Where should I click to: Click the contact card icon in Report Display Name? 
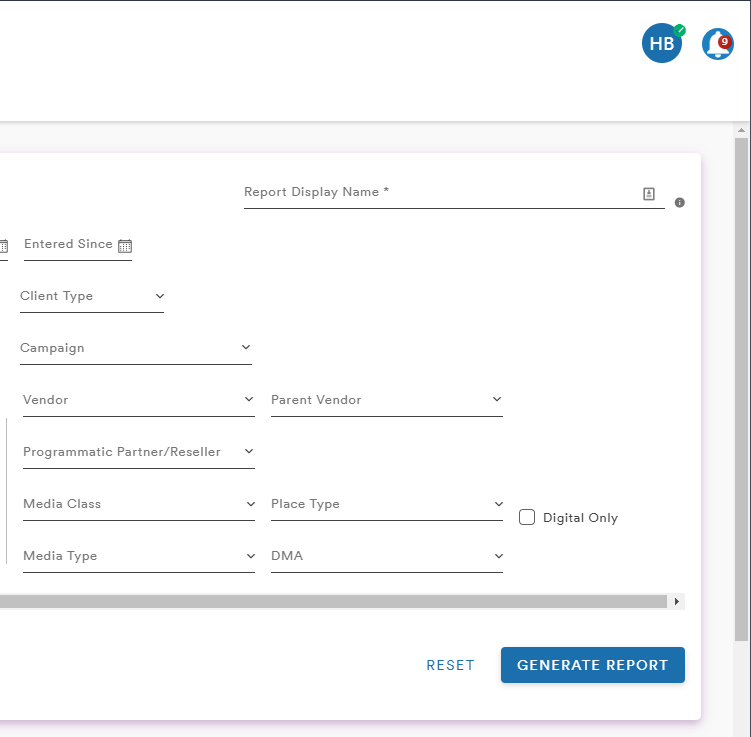point(649,193)
